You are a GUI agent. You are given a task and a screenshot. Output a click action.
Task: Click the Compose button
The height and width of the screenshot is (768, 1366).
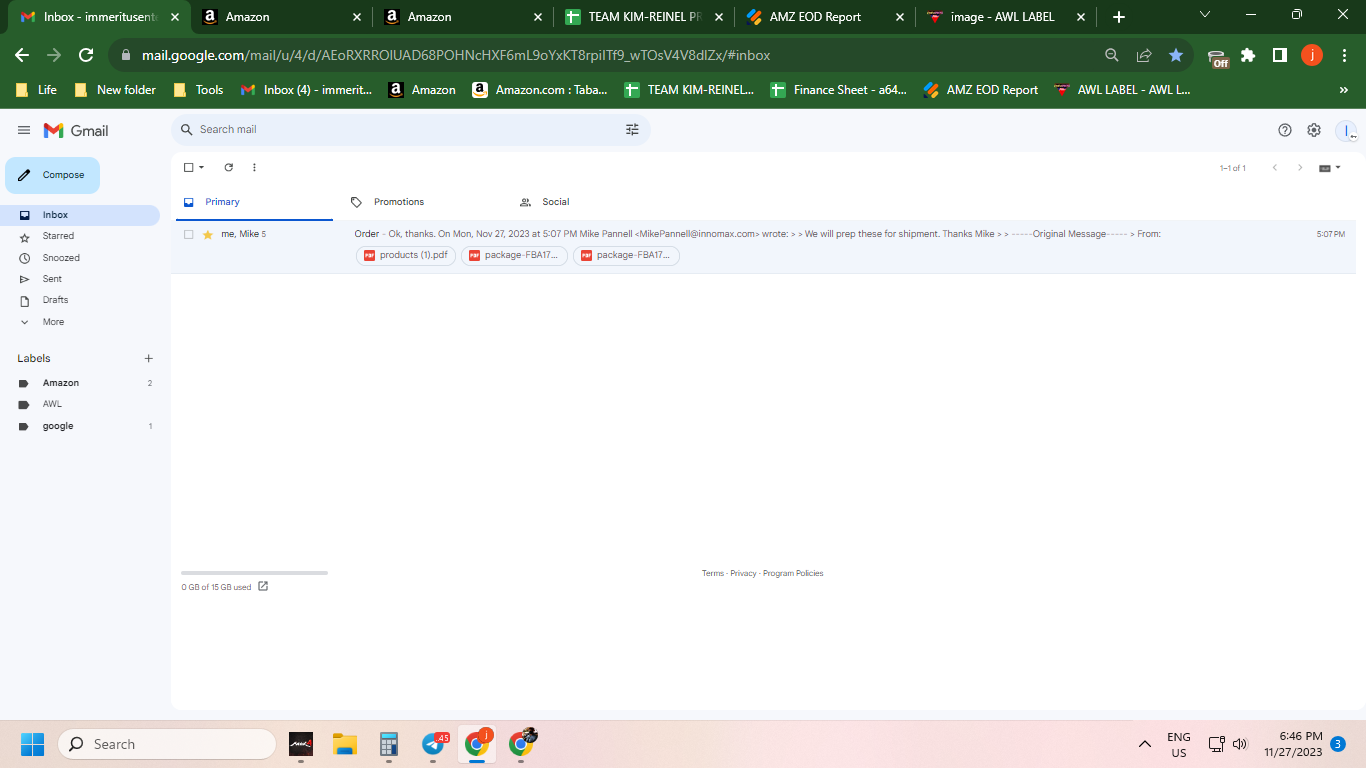pos(53,175)
